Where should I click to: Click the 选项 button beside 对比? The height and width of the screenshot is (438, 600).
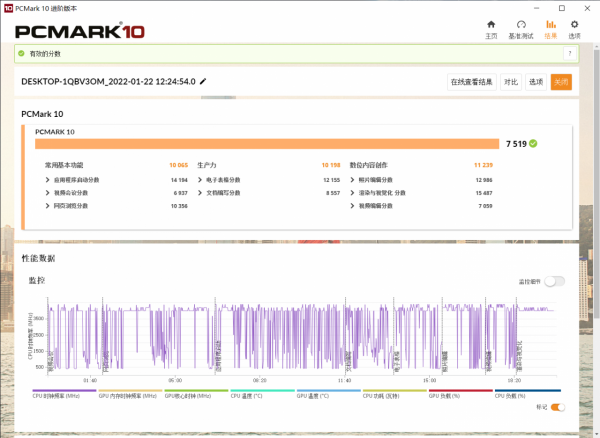pyautogui.click(x=536, y=82)
